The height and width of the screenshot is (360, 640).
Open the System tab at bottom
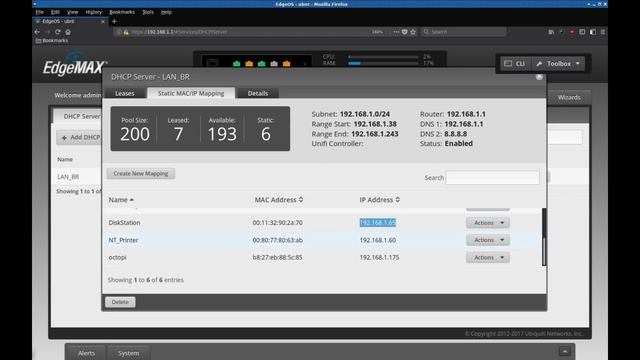click(129, 353)
